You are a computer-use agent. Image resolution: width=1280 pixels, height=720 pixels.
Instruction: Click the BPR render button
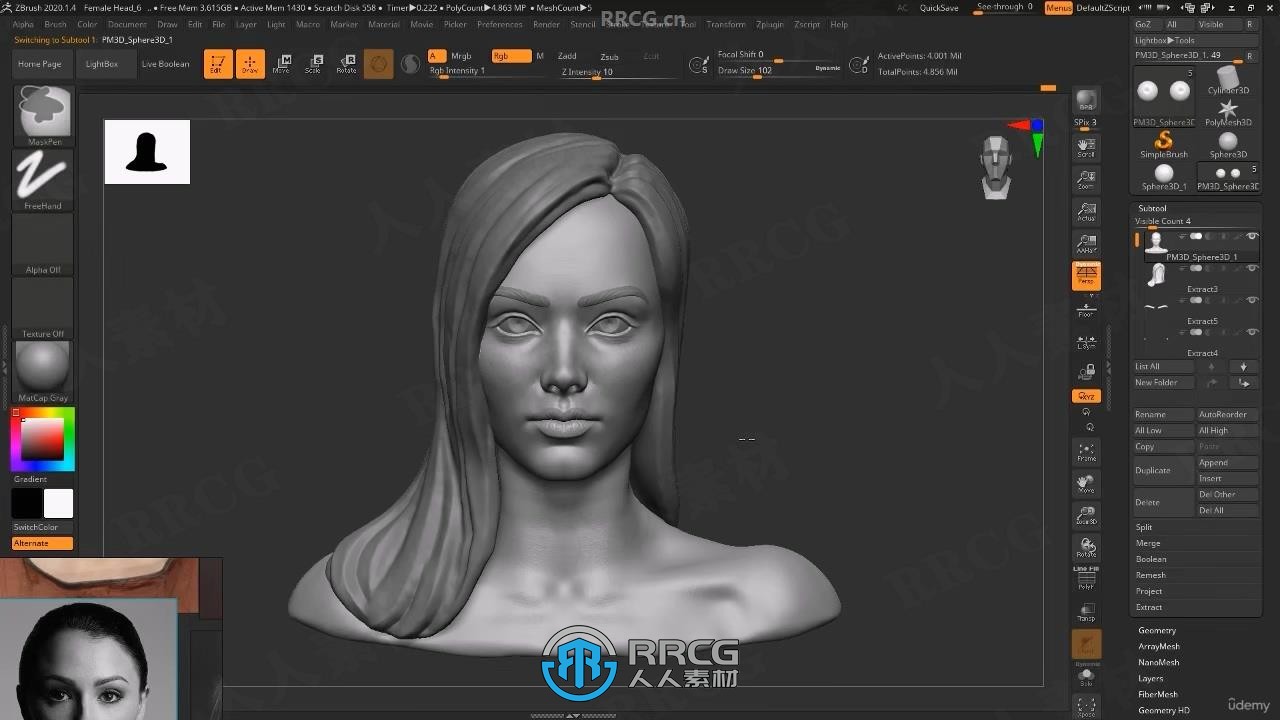[1086, 103]
